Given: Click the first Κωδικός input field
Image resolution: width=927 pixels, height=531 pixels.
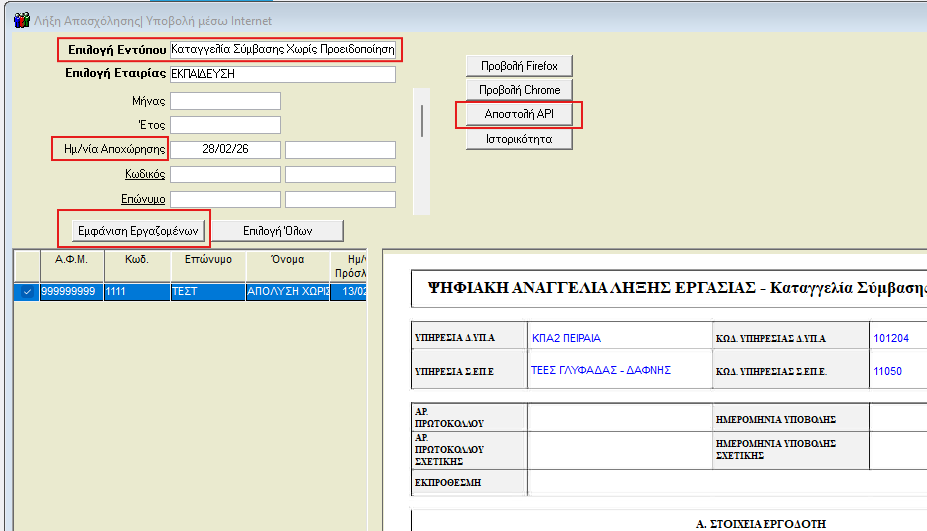Looking at the screenshot, I should coord(225,174).
